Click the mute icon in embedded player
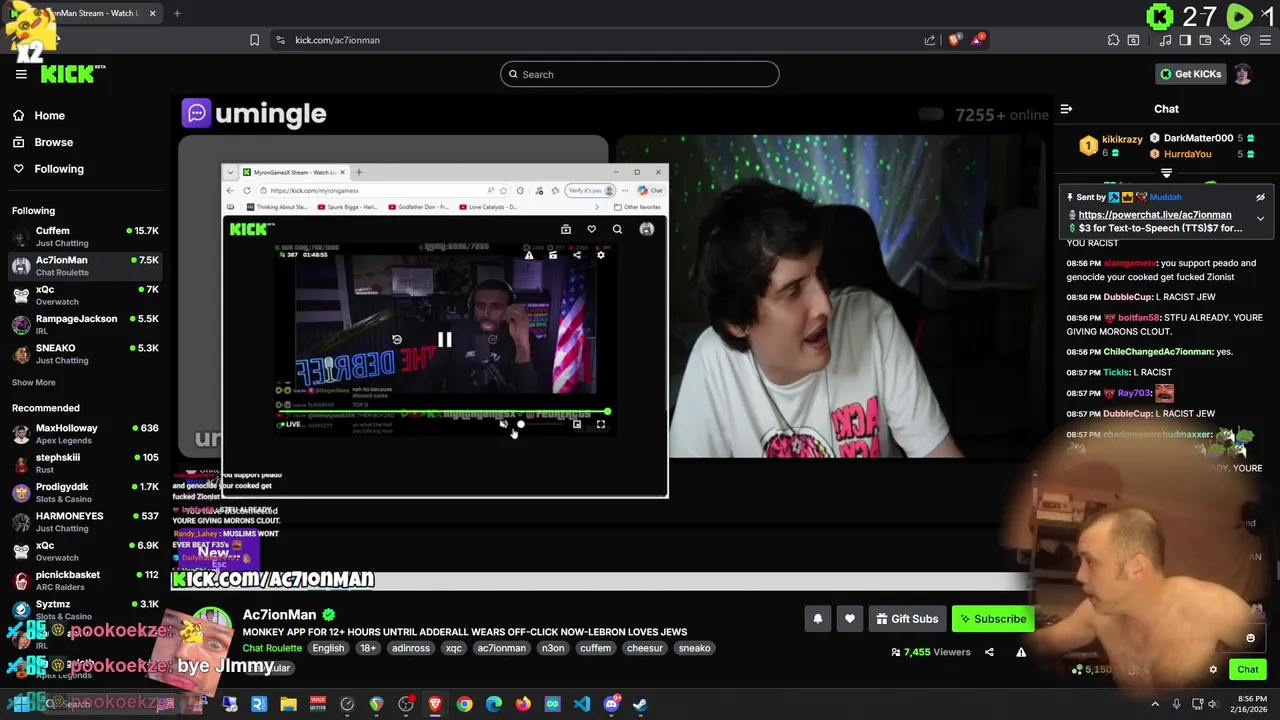The height and width of the screenshot is (720, 1280). pyautogui.click(x=503, y=424)
